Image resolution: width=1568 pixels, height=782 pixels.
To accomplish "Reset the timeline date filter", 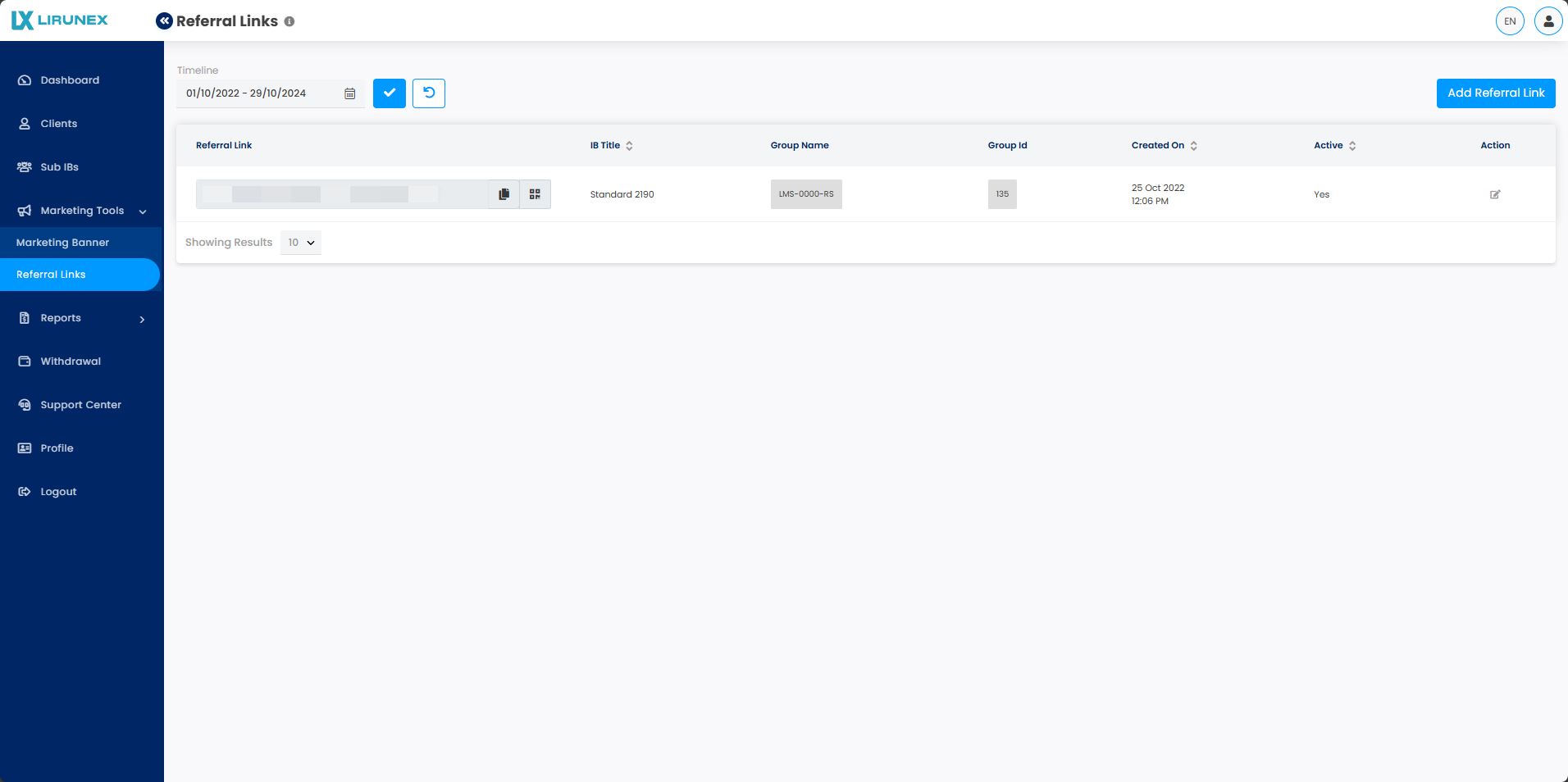I will 429,93.
